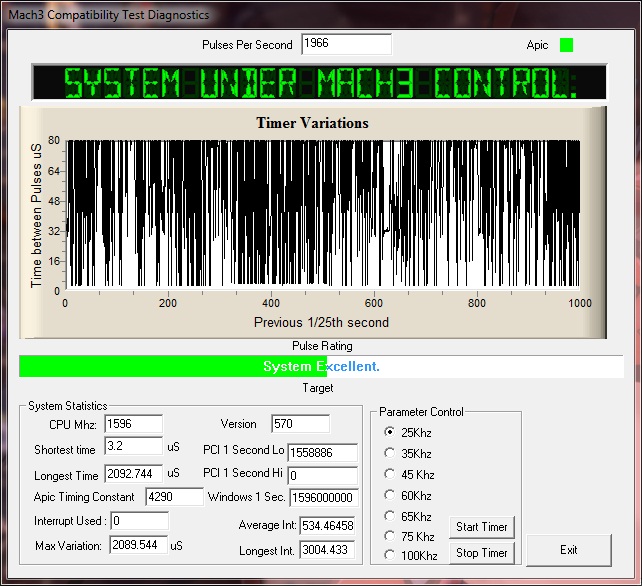Screen dimensions: 642x586
Task: Click the 'Time between Pulses uS' axis label
Action: pyautogui.click(x=36, y=215)
